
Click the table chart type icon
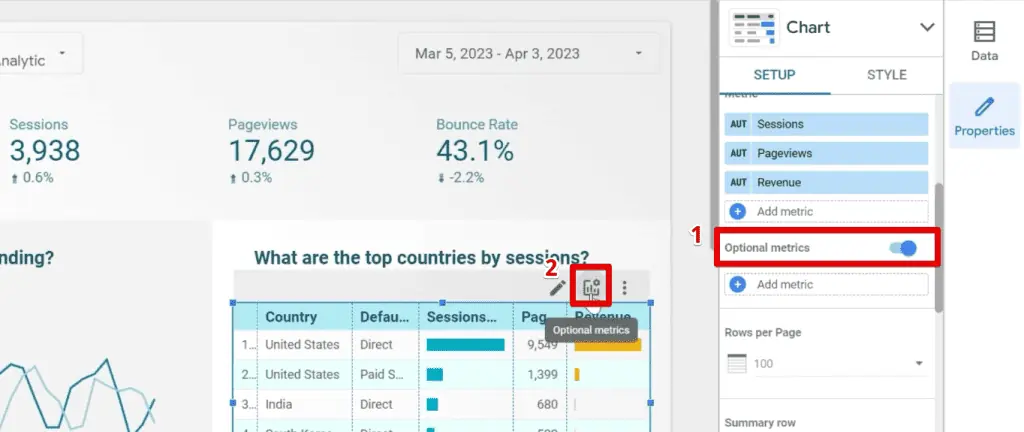tap(754, 27)
